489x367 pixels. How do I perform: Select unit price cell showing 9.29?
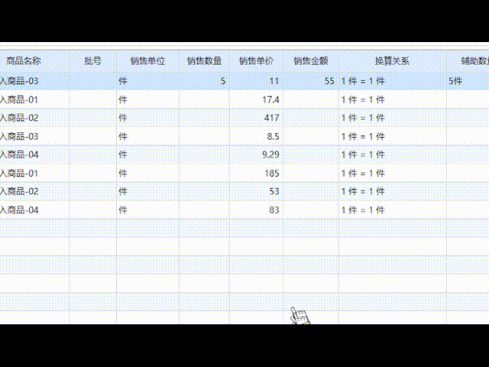tap(256, 155)
